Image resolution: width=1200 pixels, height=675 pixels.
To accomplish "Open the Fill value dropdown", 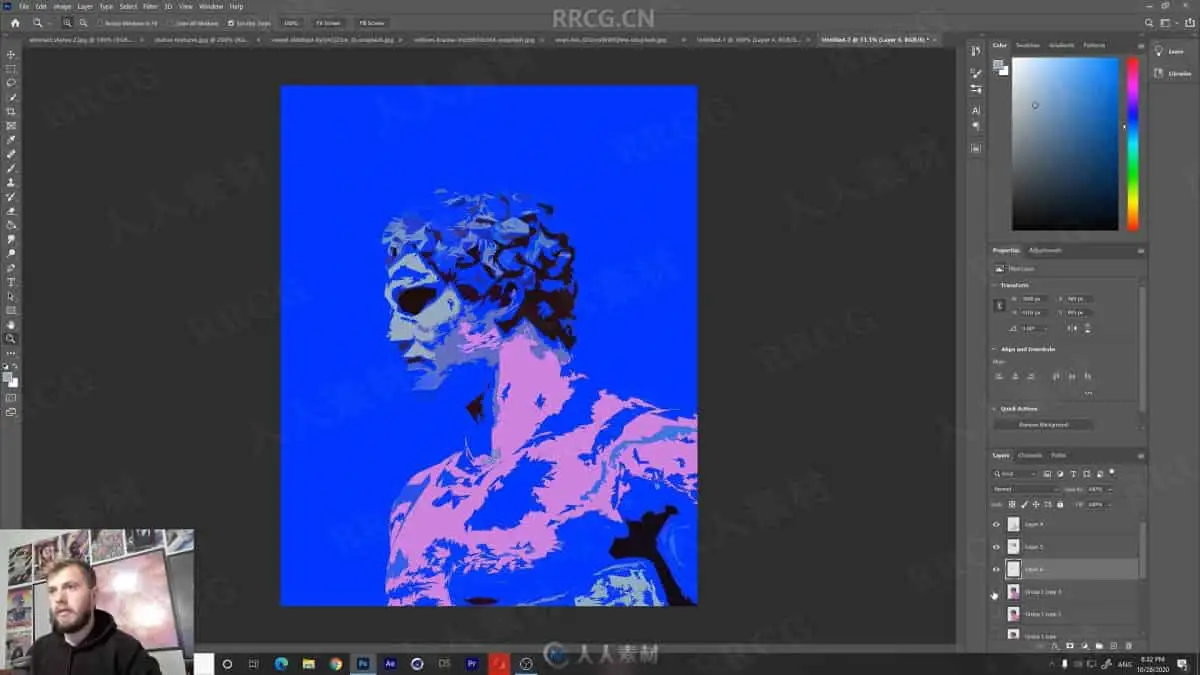I will (x=1110, y=504).
